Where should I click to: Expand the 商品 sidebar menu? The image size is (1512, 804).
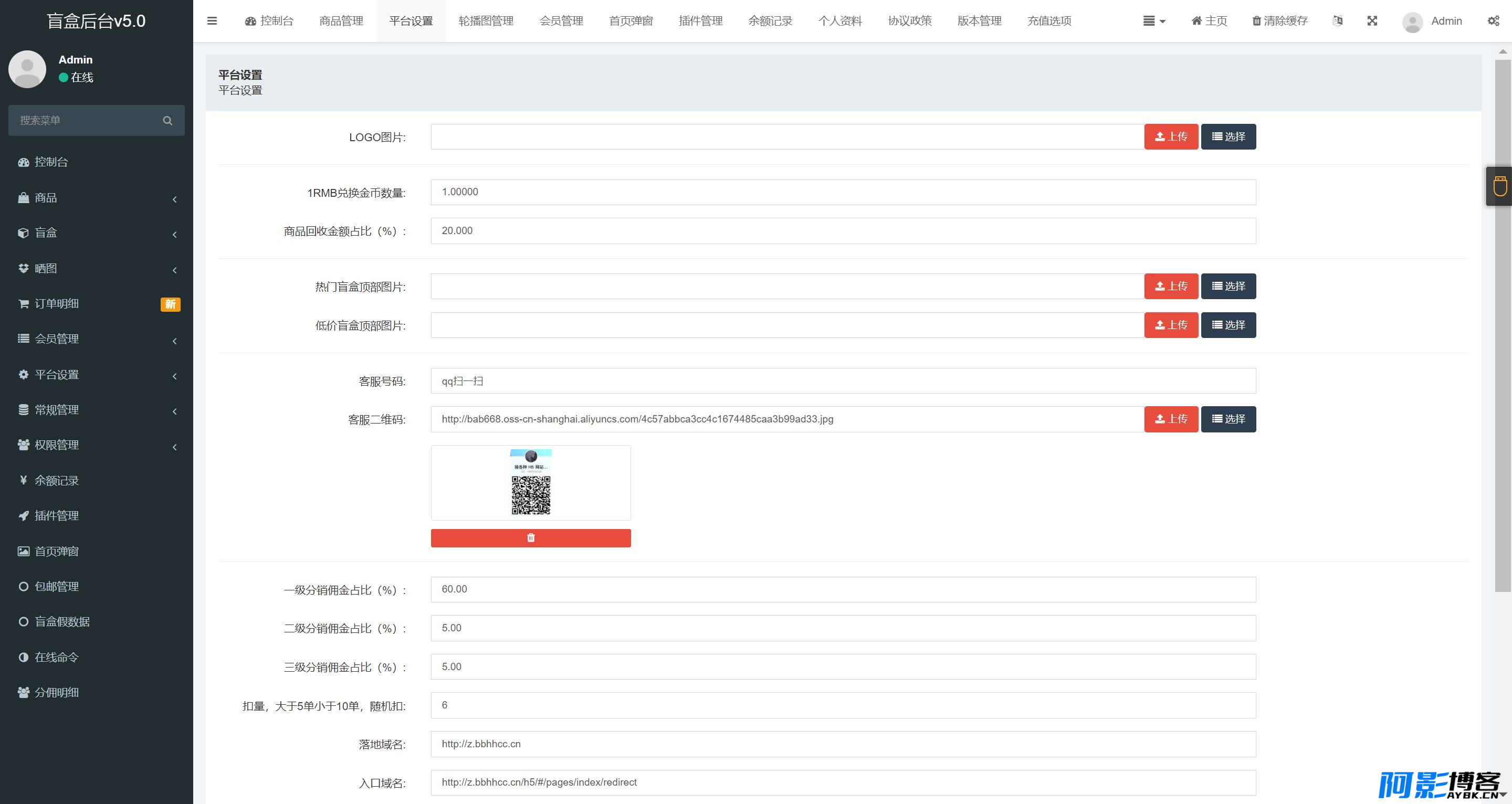tap(96, 198)
